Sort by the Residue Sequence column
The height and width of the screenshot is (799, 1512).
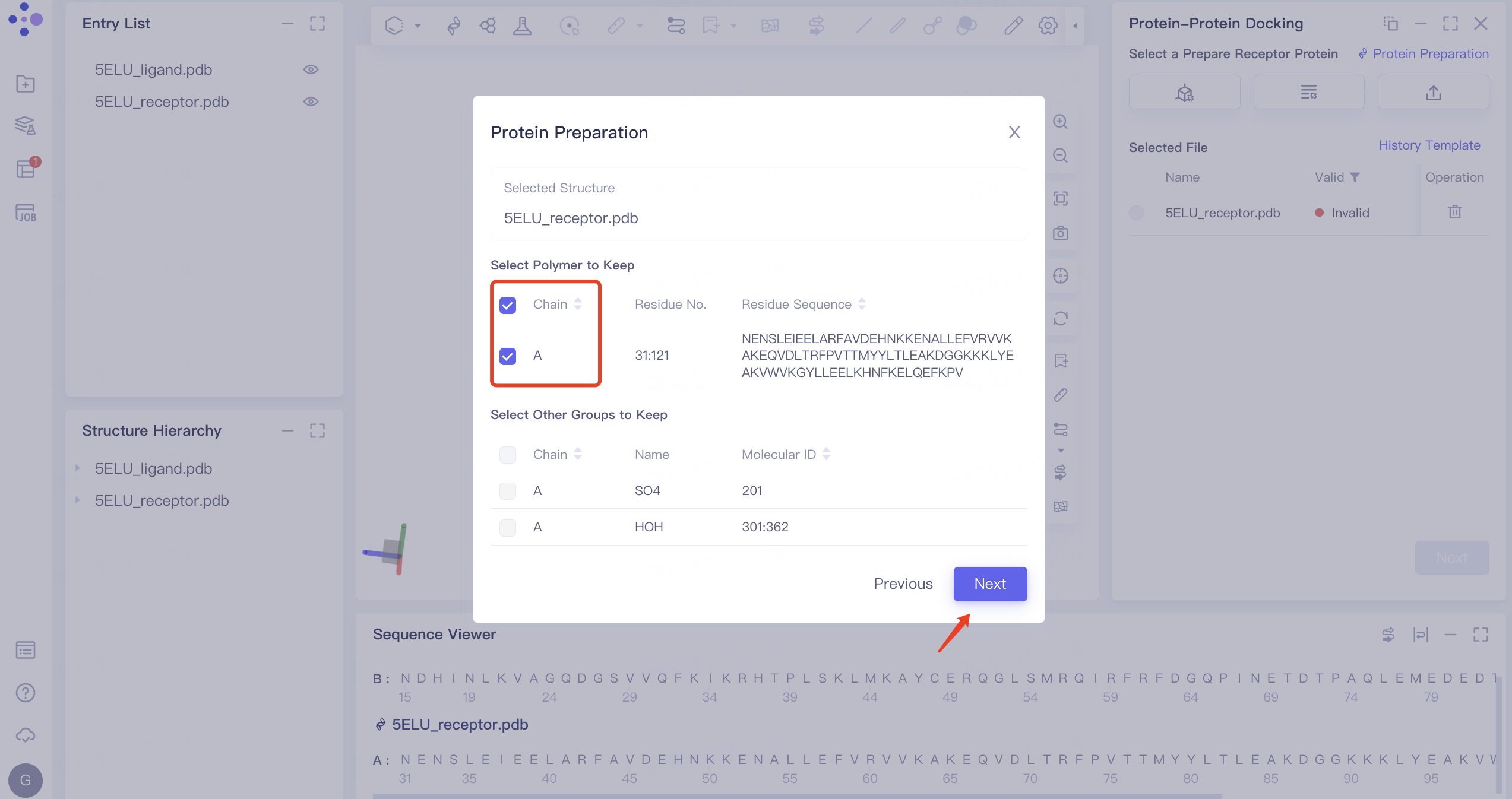[x=862, y=304]
